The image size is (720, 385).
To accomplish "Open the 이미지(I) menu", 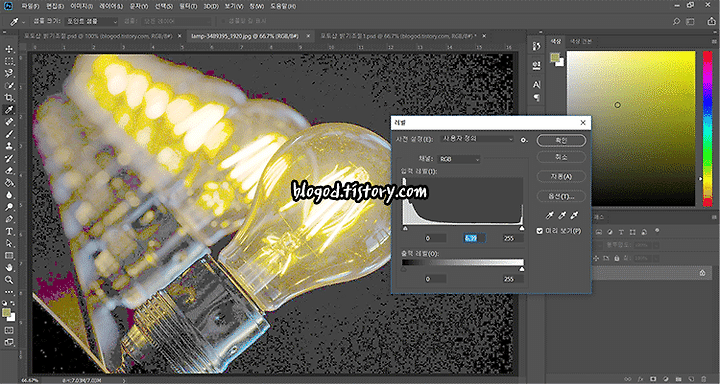I will pyautogui.click(x=81, y=6).
